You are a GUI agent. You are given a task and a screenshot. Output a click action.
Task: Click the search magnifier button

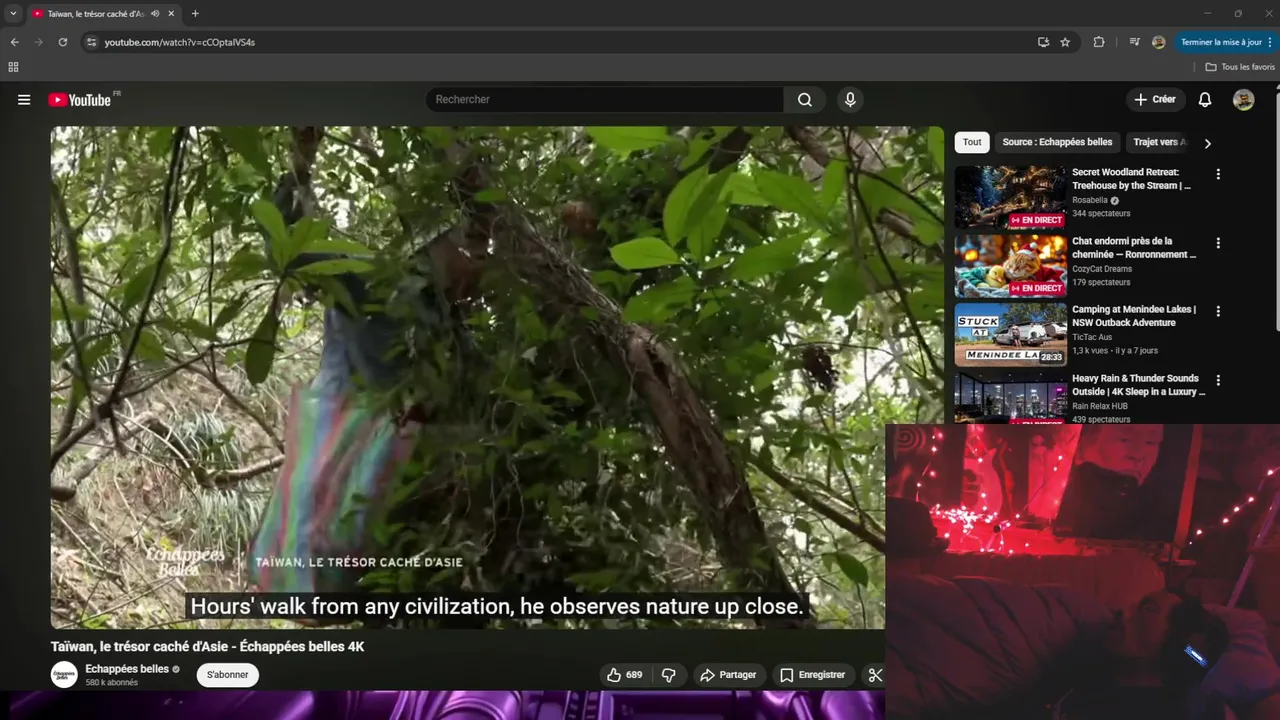805,100
